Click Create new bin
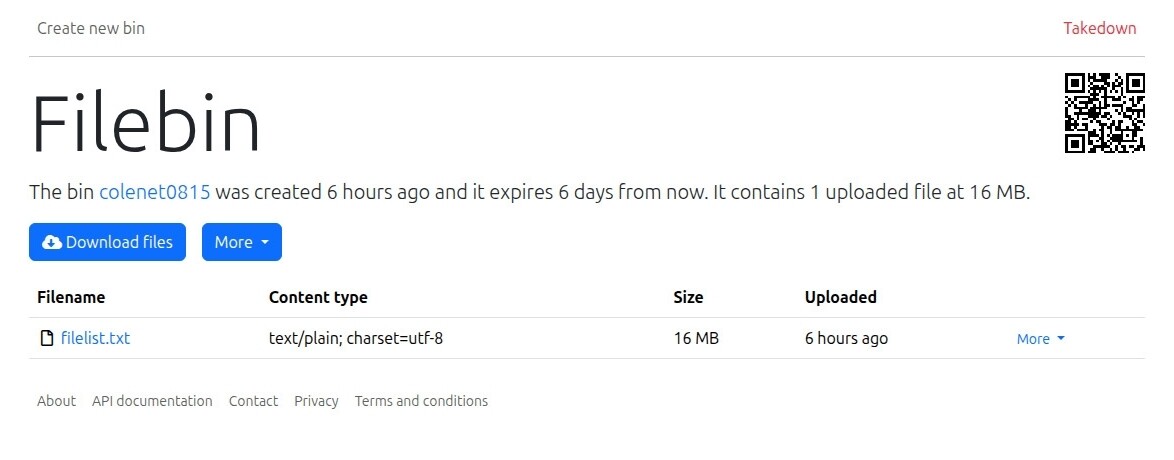The height and width of the screenshot is (460, 1174). click(91, 28)
